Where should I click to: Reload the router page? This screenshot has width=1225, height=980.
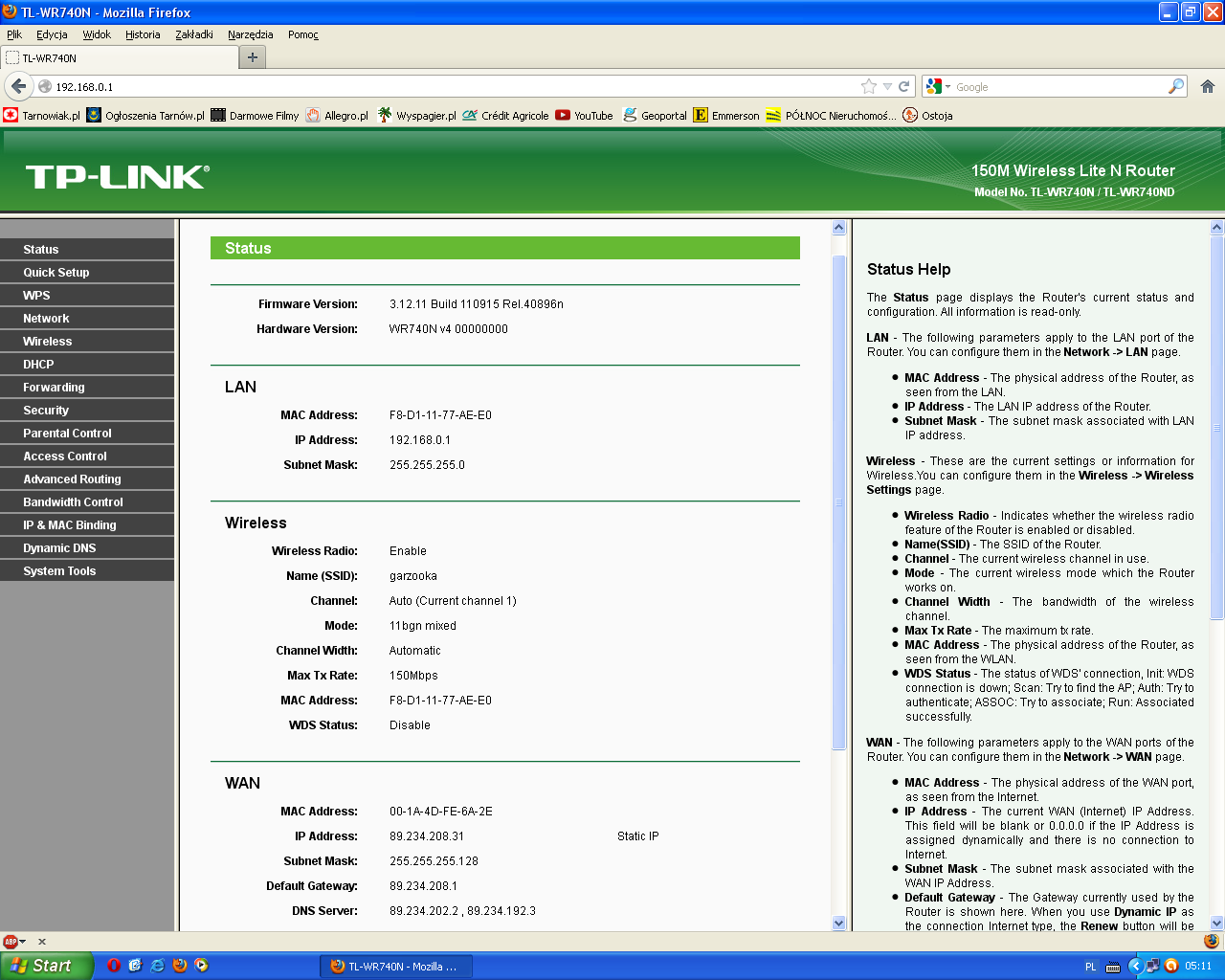coord(903,86)
